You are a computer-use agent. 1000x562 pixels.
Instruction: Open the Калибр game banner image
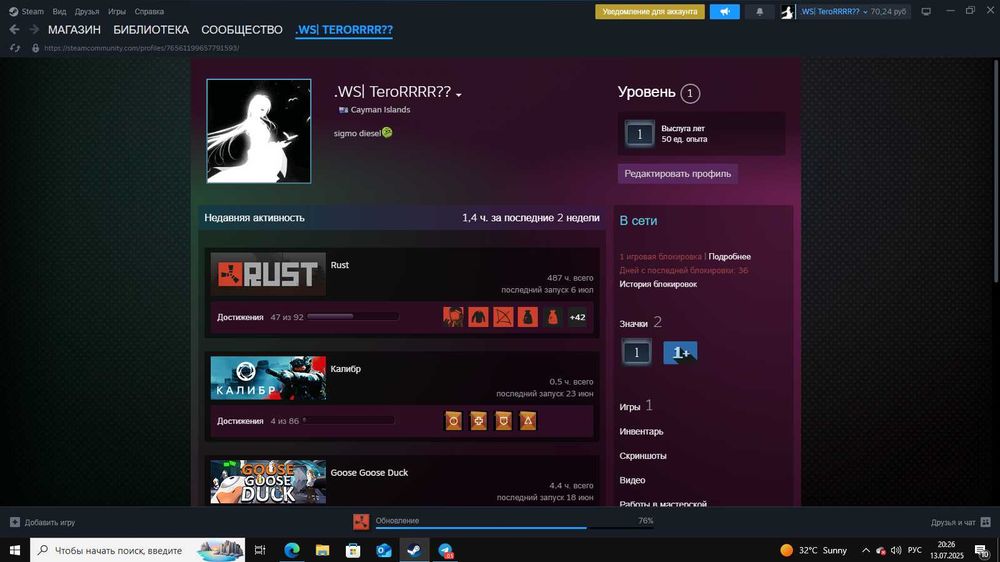(x=268, y=378)
